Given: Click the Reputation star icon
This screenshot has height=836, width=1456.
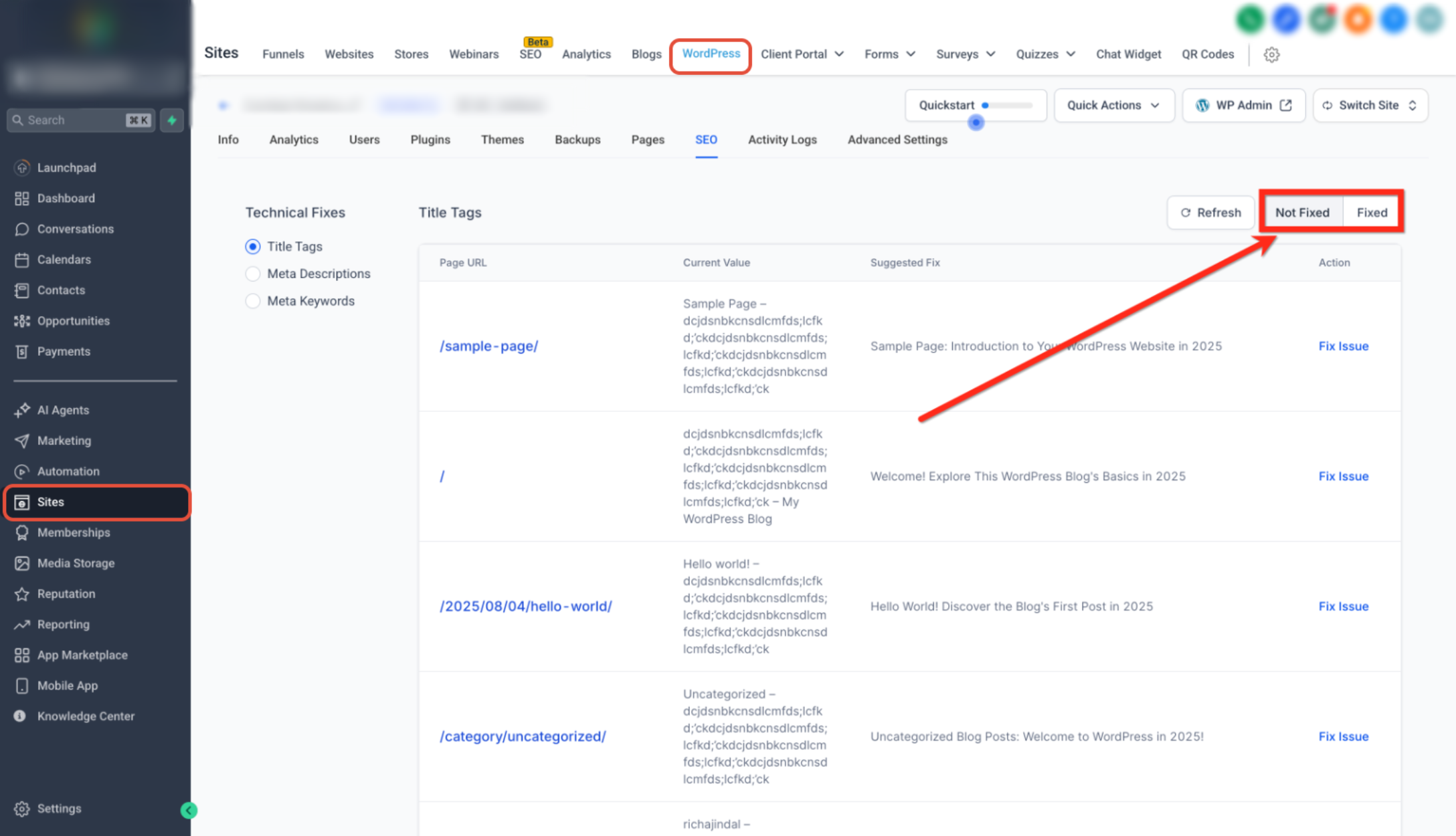Looking at the screenshot, I should tap(22, 594).
